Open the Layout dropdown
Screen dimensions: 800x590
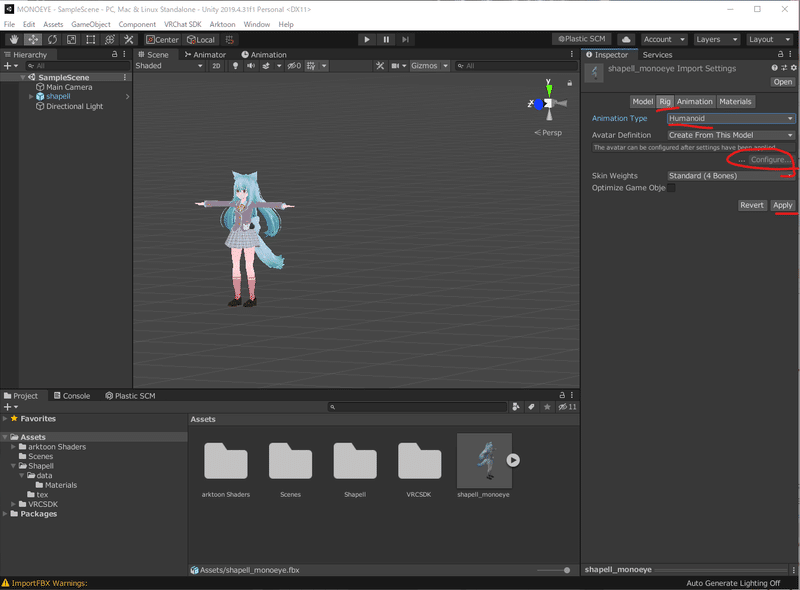tap(769, 39)
